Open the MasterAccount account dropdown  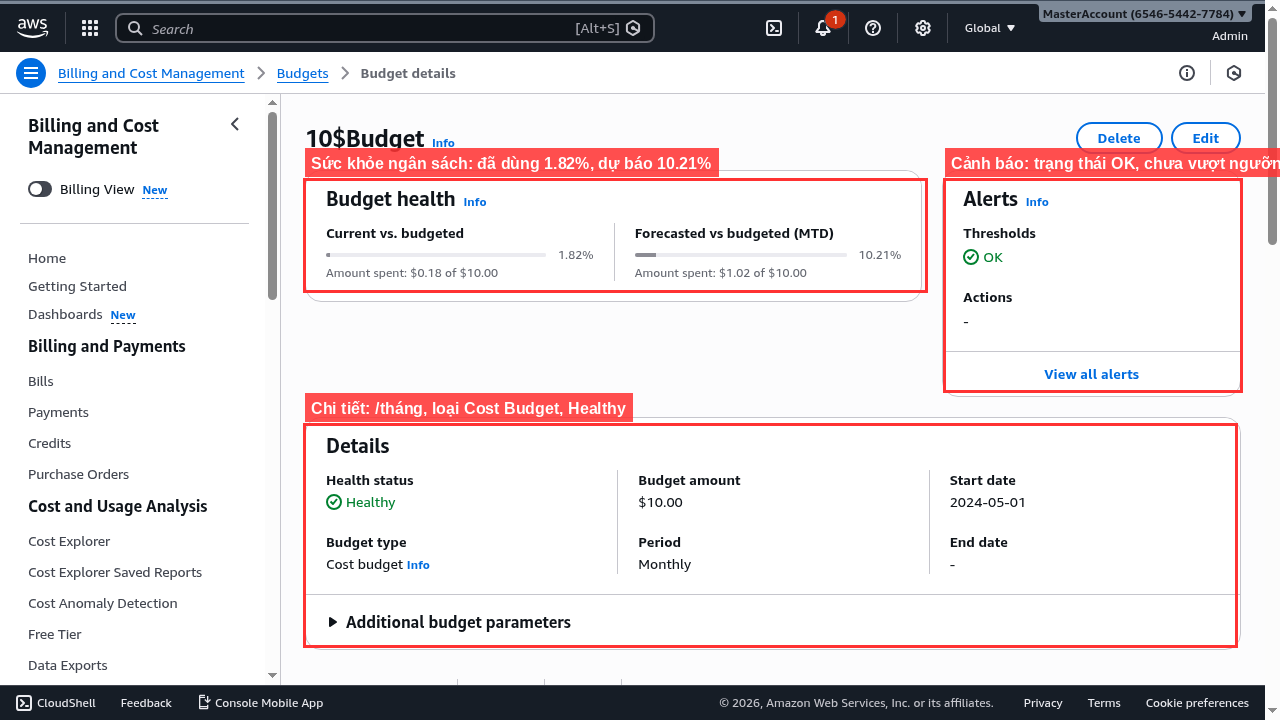click(x=1144, y=14)
